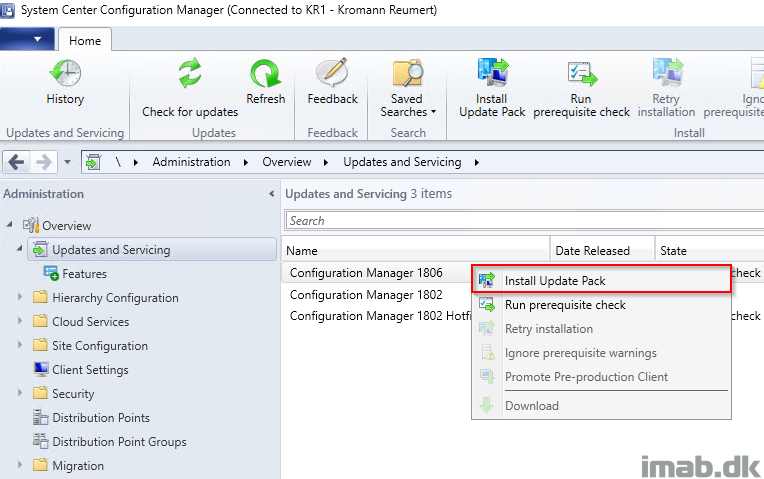Image resolution: width=764 pixels, height=479 pixels.
Task: Expand arrow after Overview breadcrumb
Action: point(326,162)
